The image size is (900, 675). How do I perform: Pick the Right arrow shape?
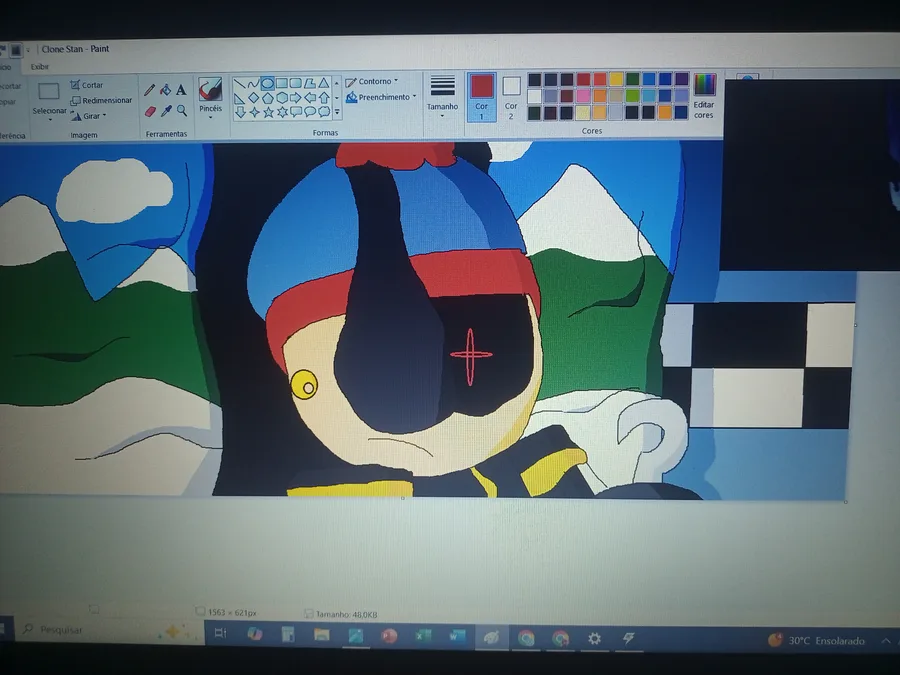(296, 98)
